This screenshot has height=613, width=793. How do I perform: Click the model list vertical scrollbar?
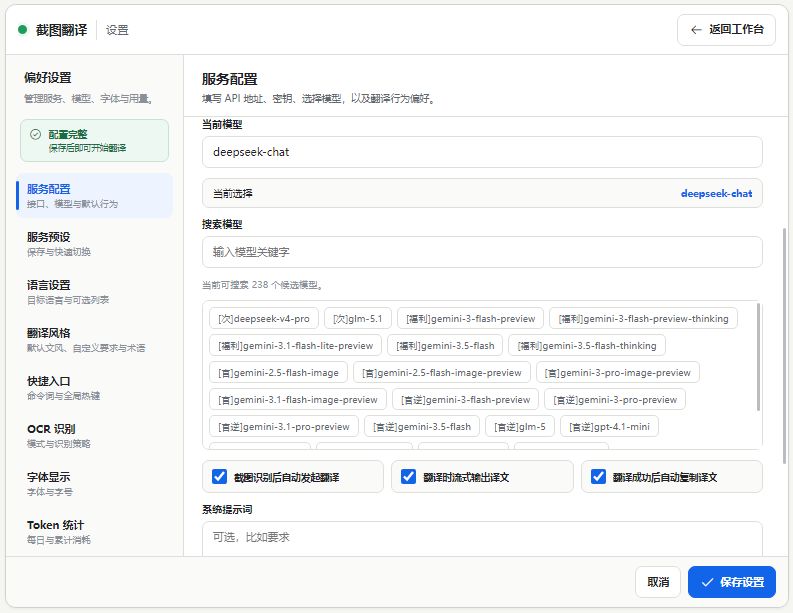click(758, 357)
